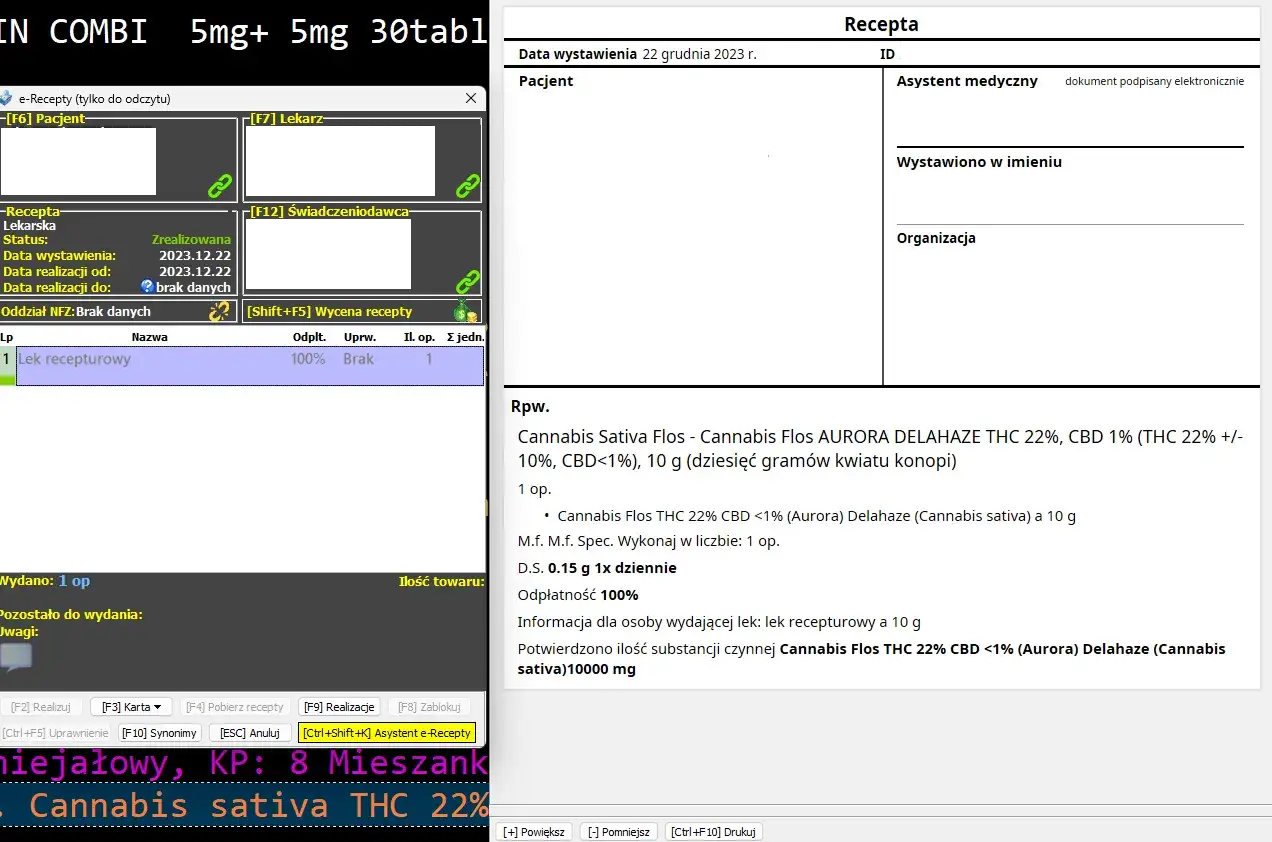The width and height of the screenshot is (1272, 842).
Task: Click the link icon in Świadczeniodawca panel
Action: click(x=467, y=282)
